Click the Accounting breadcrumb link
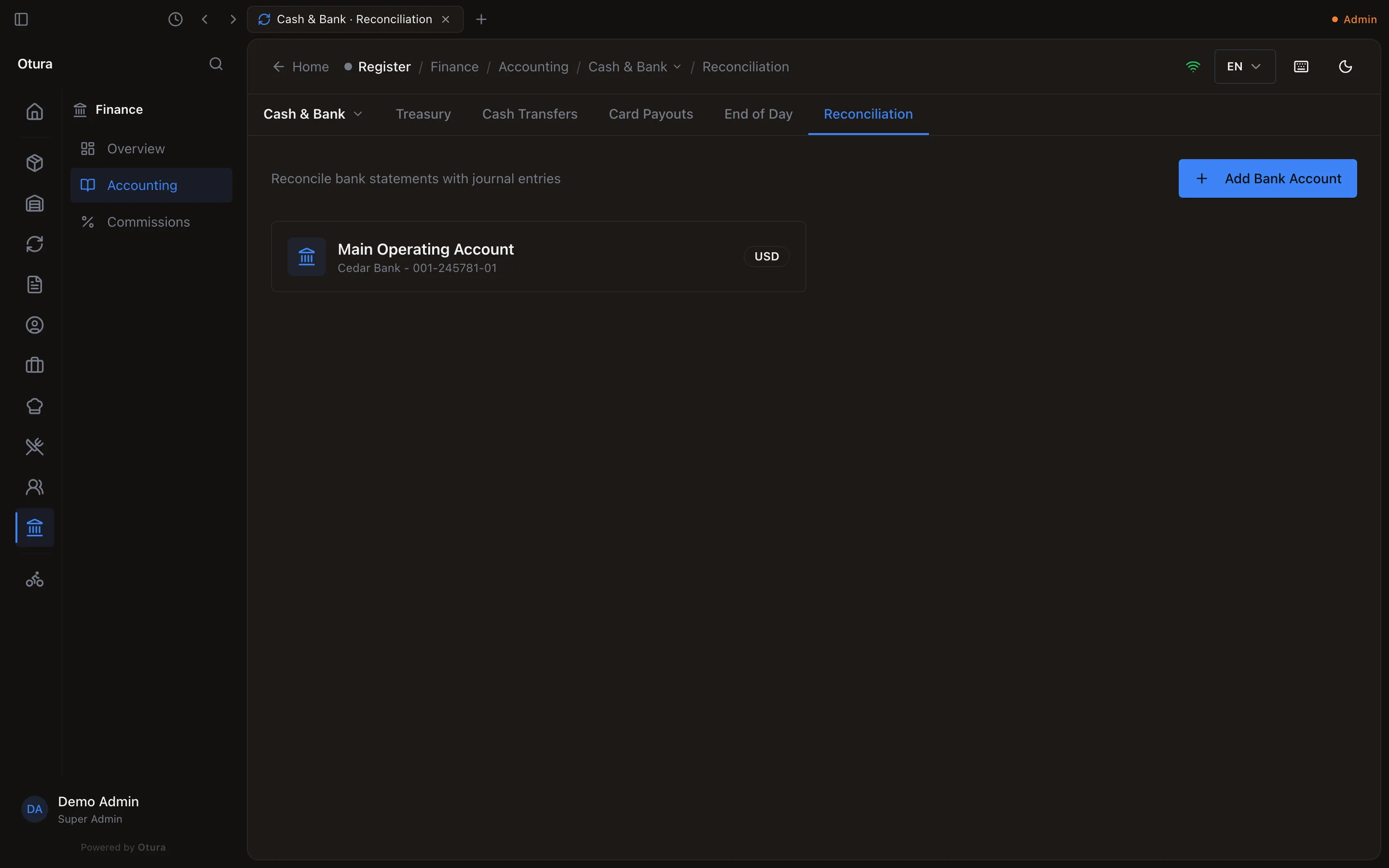The image size is (1389, 868). [x=532, y=67]
